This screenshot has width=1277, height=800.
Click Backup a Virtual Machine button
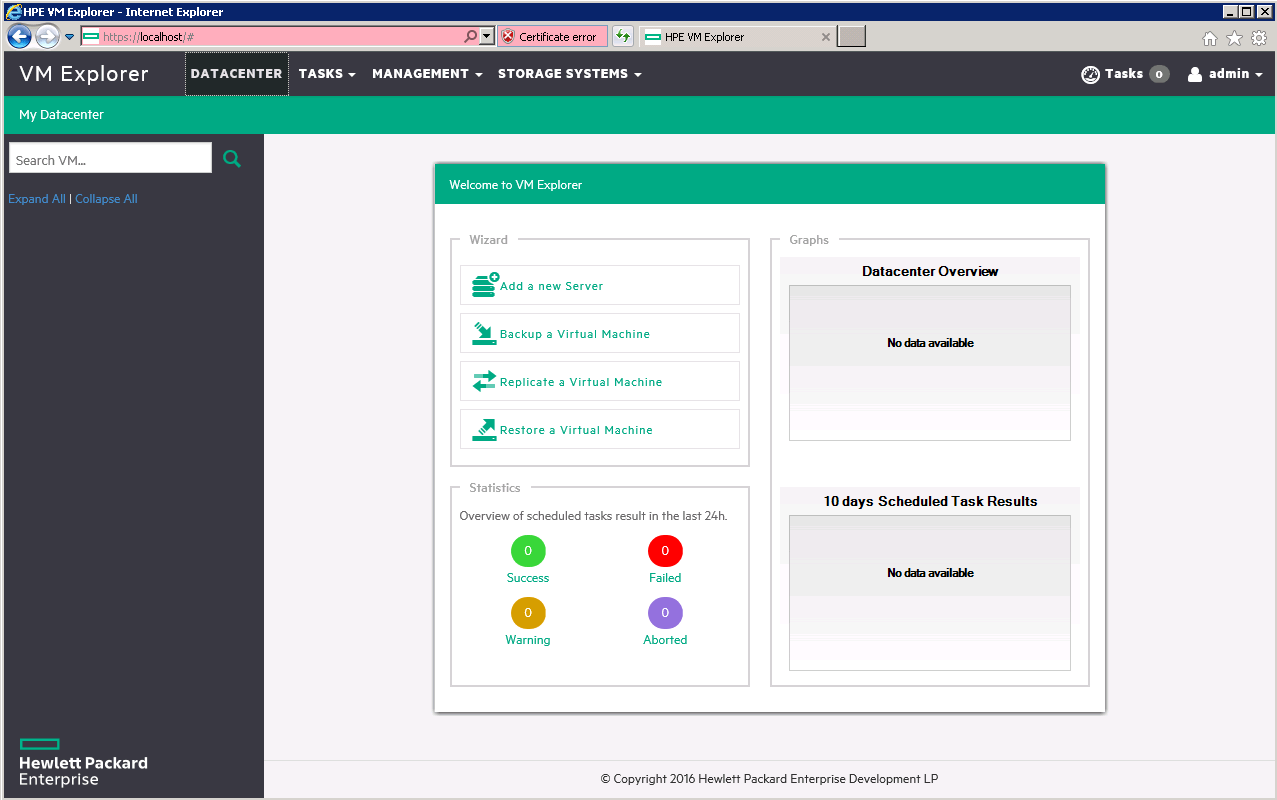click(x=600, y=333)
